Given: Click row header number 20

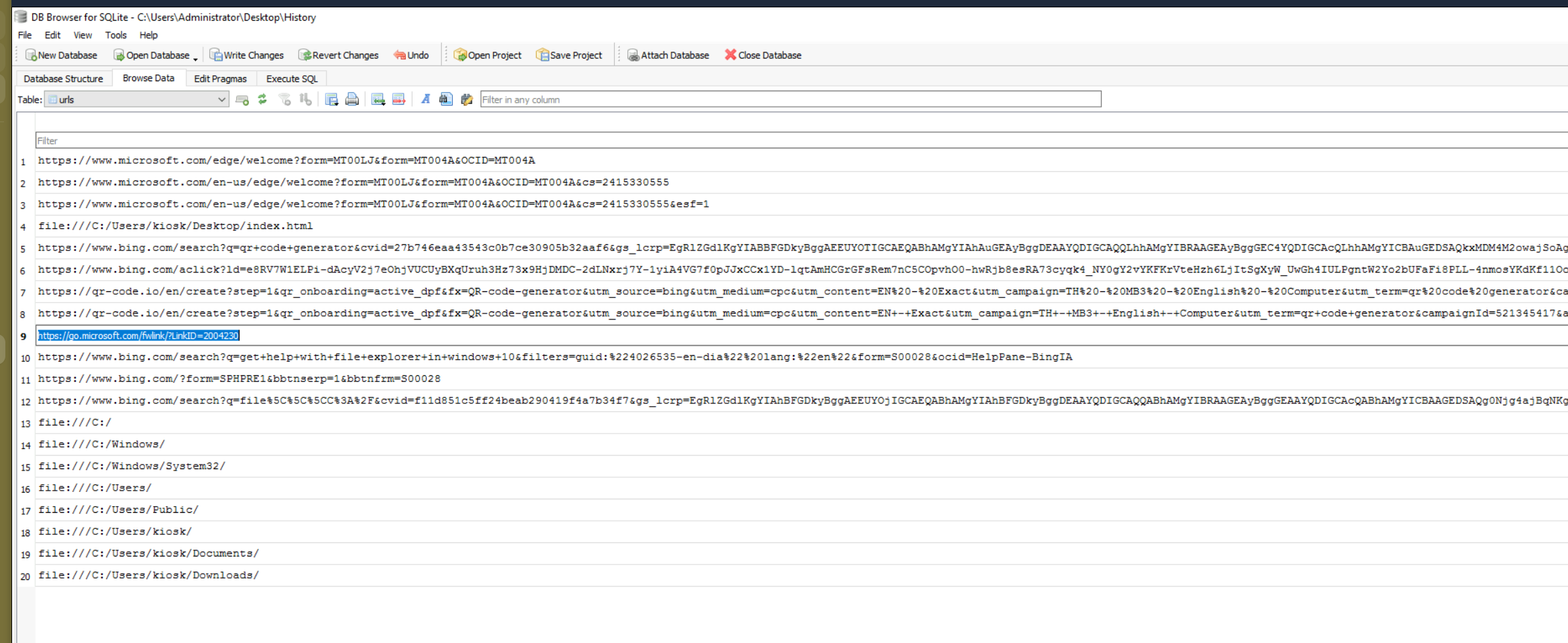Looking at the screenshot, I should click(25, 577).
